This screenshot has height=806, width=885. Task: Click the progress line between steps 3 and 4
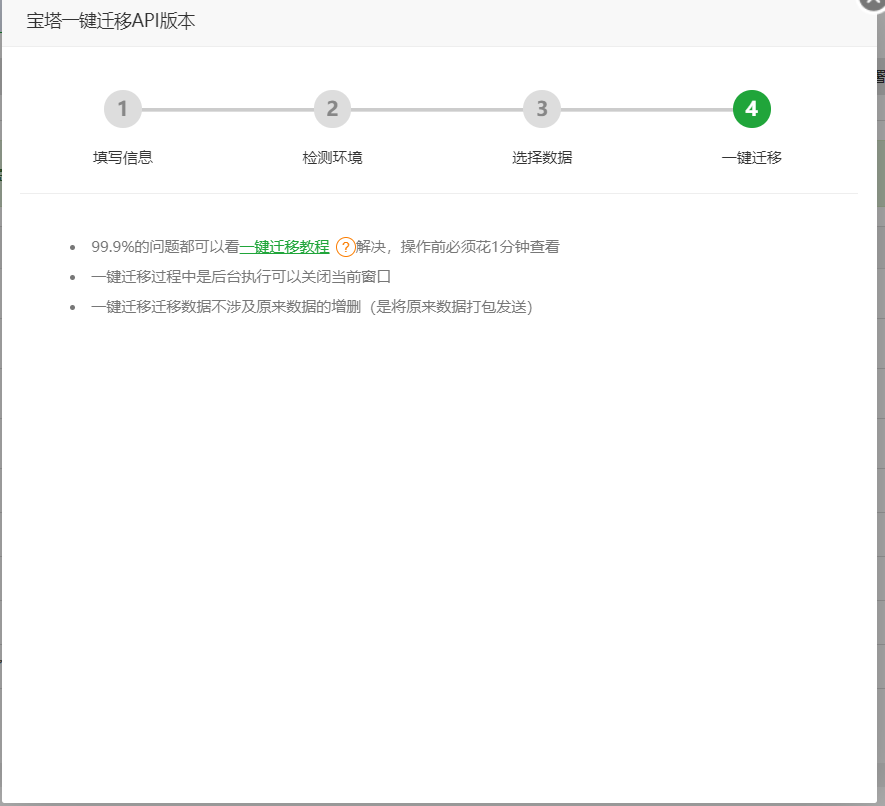pos(646,109)
